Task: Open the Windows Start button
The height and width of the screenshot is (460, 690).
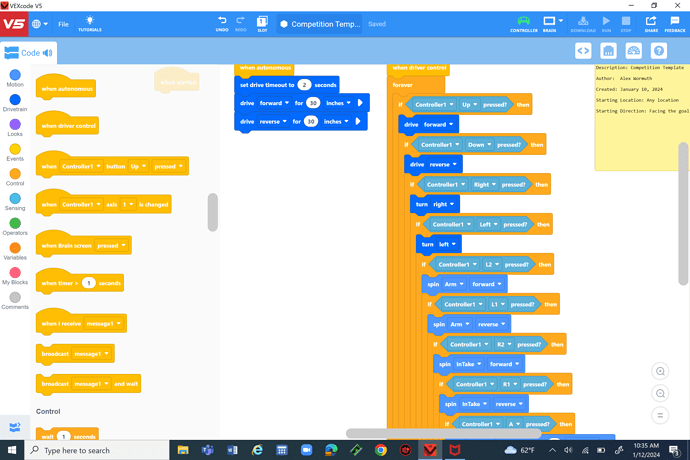Action: [12, 450]
